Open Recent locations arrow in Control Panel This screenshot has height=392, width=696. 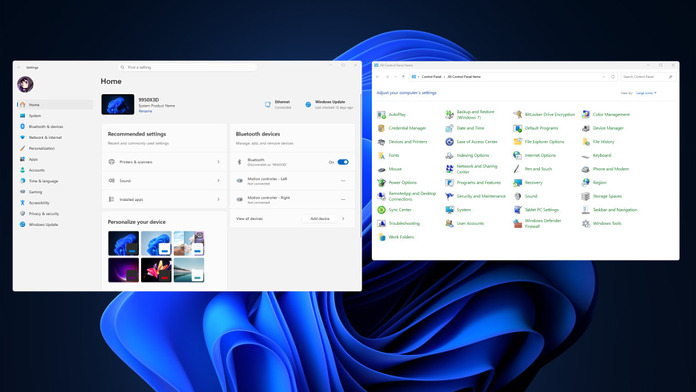point(395,77)
